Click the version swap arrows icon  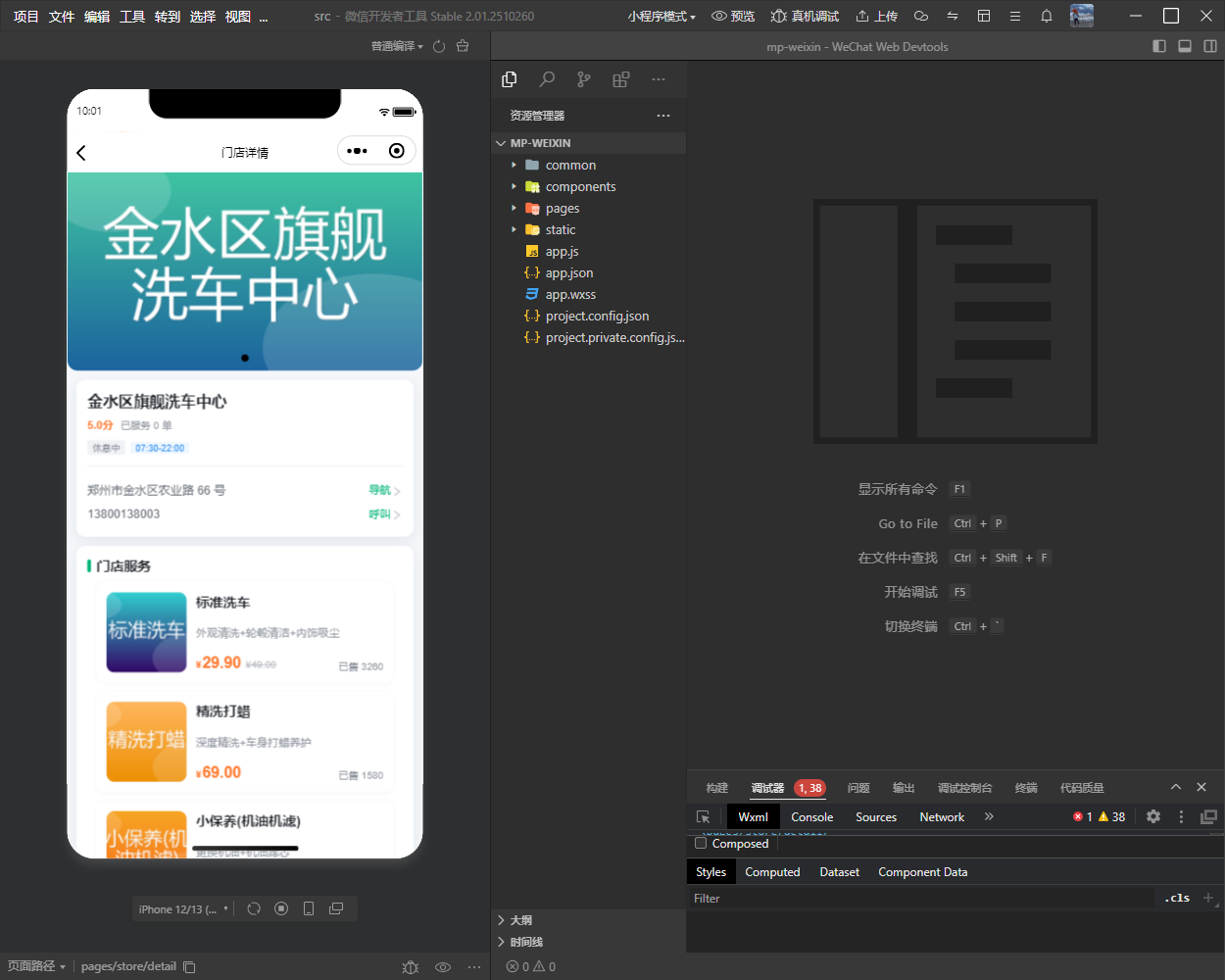(x=953, y=16)
